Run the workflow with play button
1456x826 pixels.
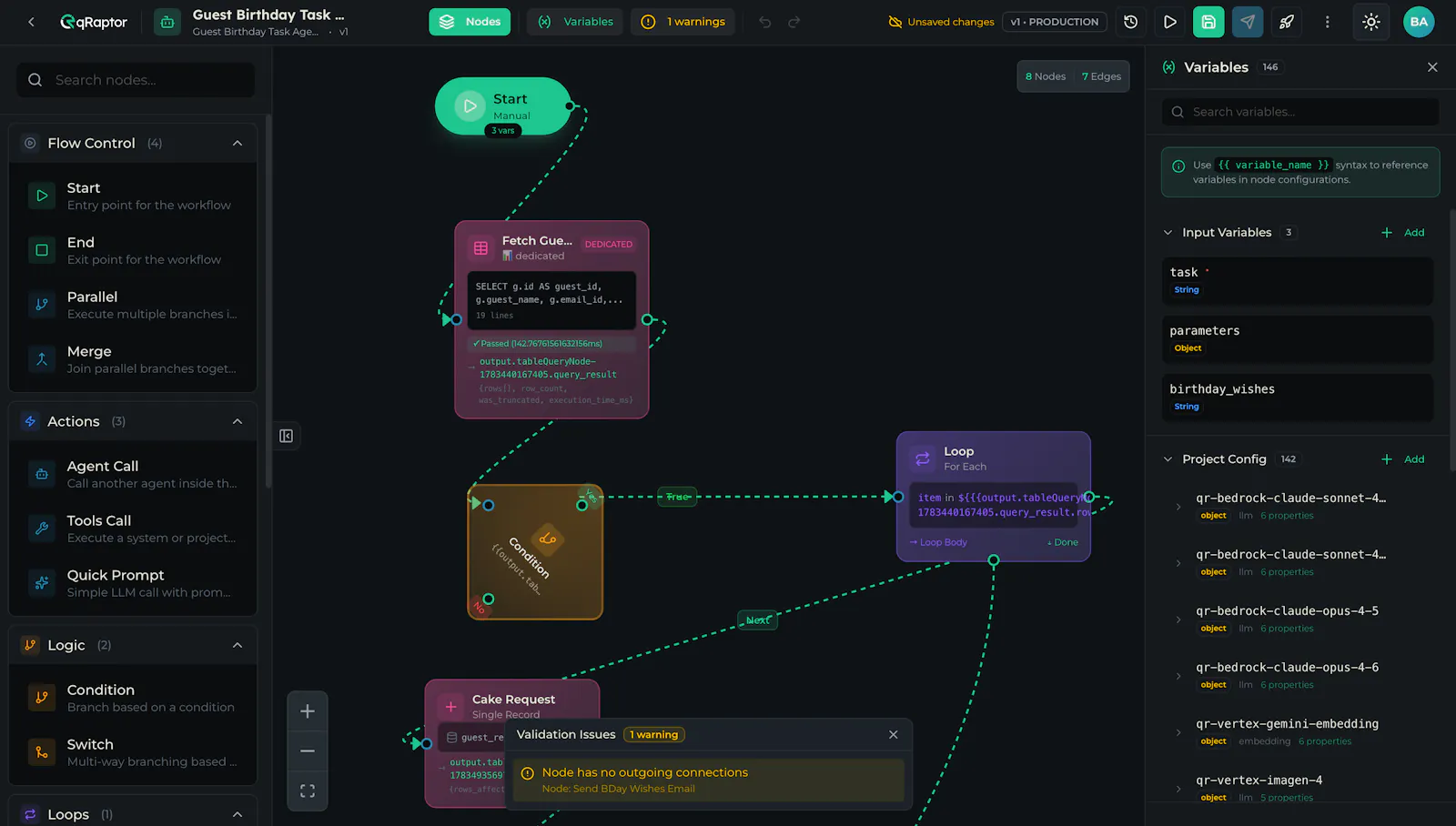click(x=1170, y=22)
